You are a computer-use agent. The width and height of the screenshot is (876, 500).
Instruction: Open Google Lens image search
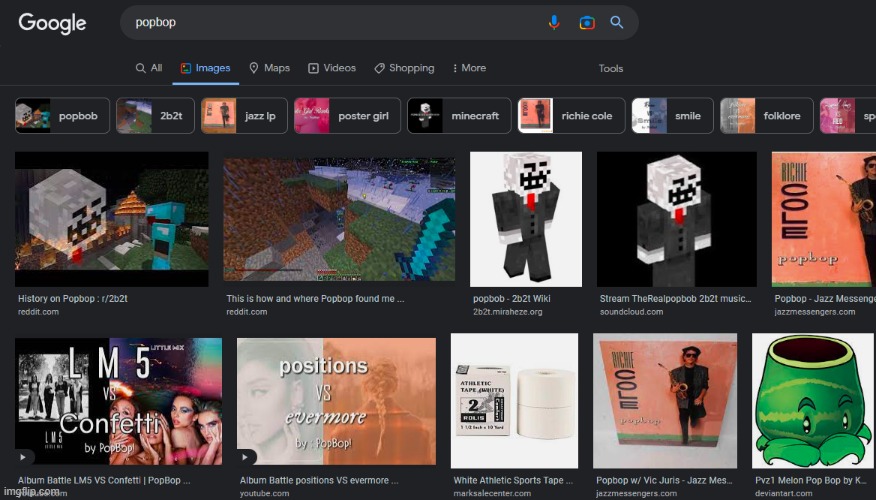pyautogui.click(x=587, y=23)
